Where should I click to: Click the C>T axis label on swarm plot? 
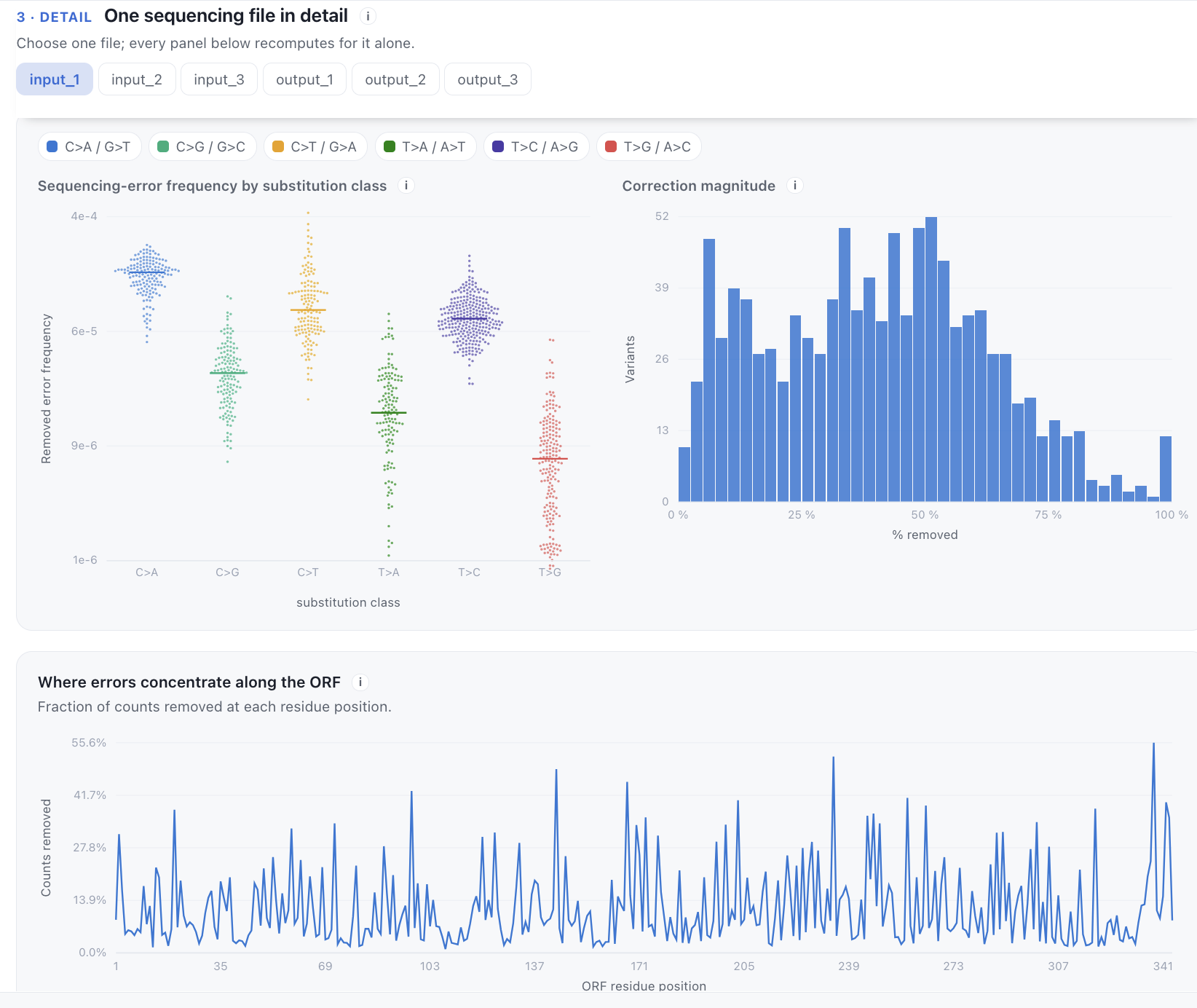[x=308, y=572]
